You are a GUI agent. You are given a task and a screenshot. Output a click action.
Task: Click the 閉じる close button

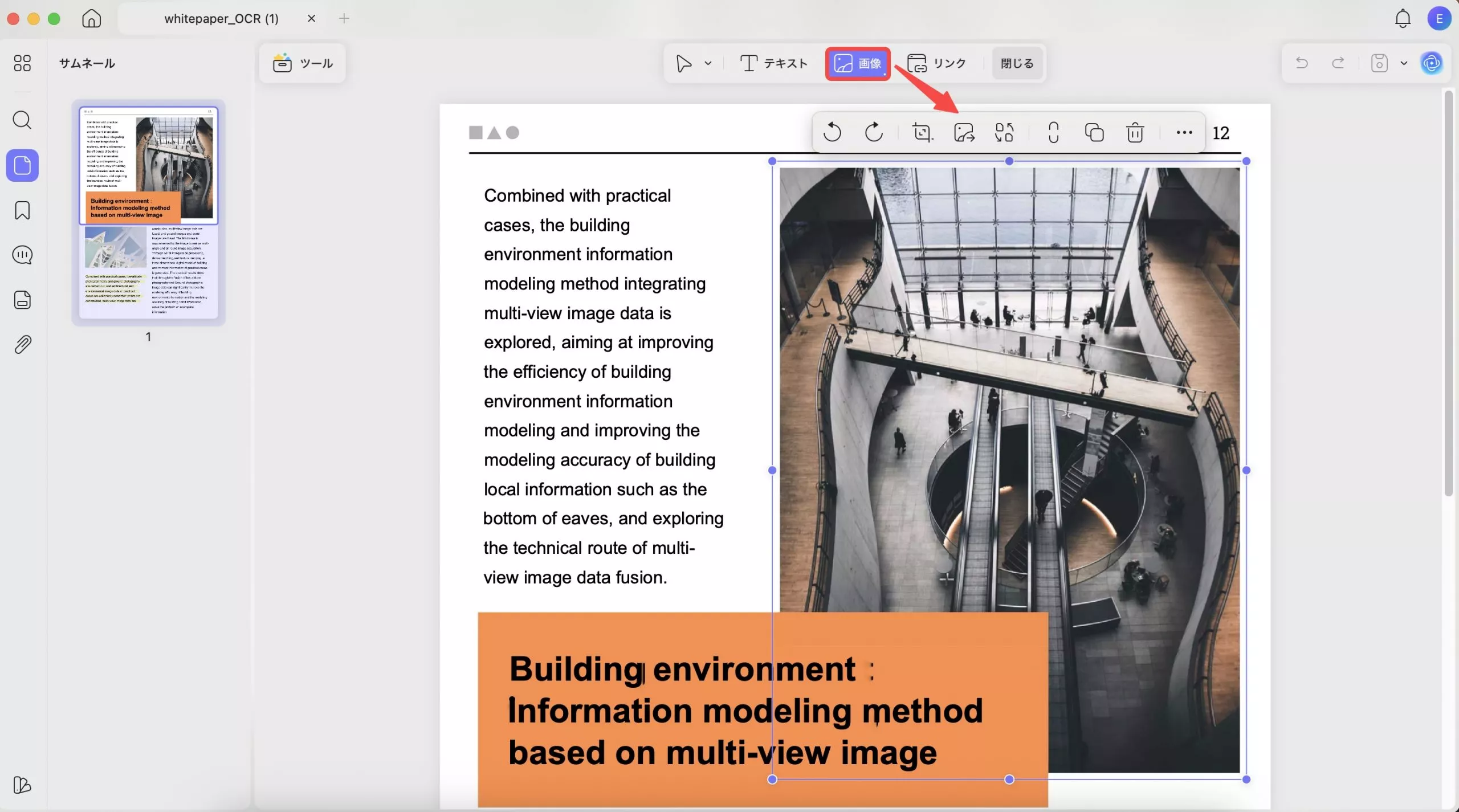point(1017,63)
